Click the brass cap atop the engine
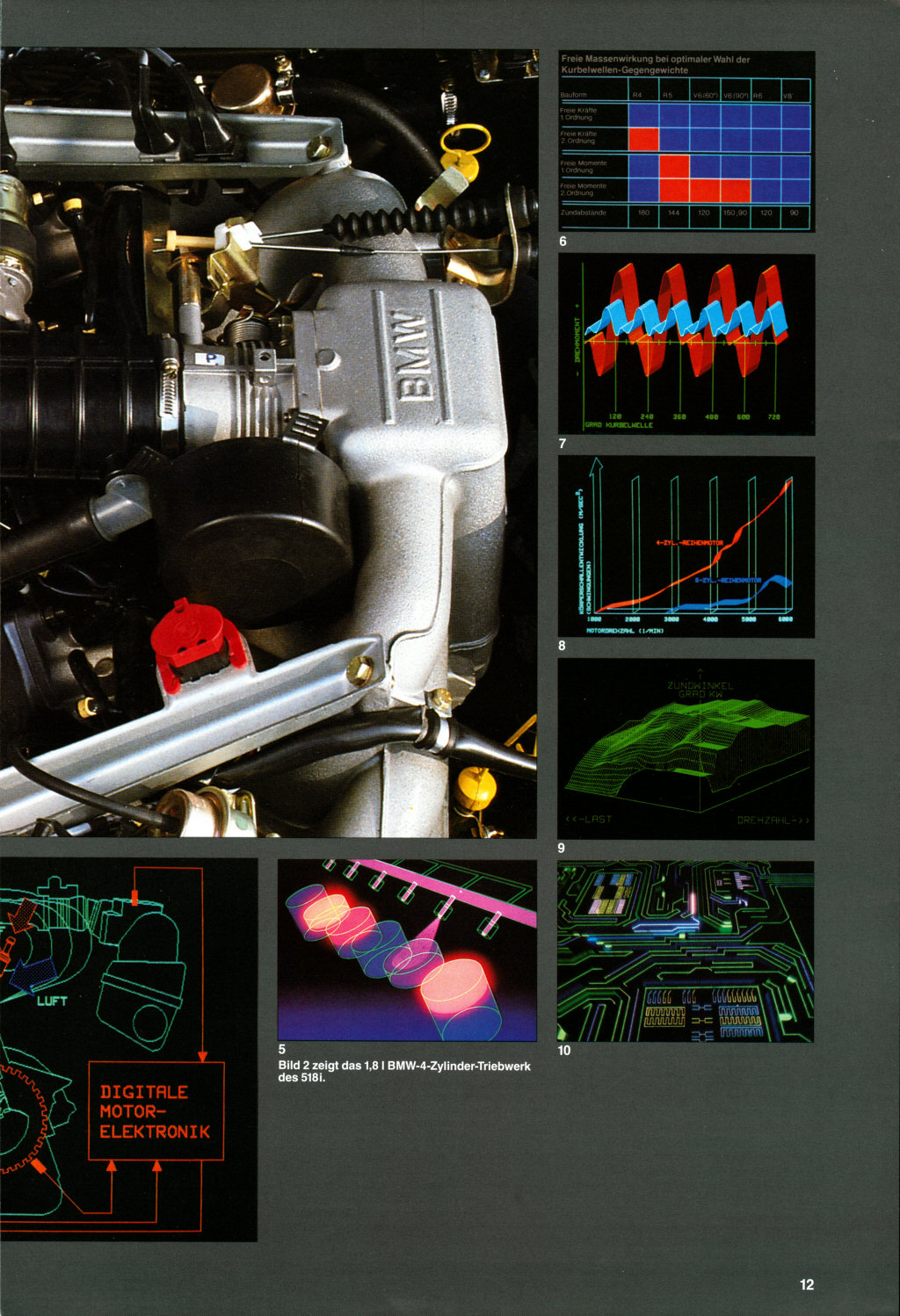The image size is (900, 1316). 244,87
